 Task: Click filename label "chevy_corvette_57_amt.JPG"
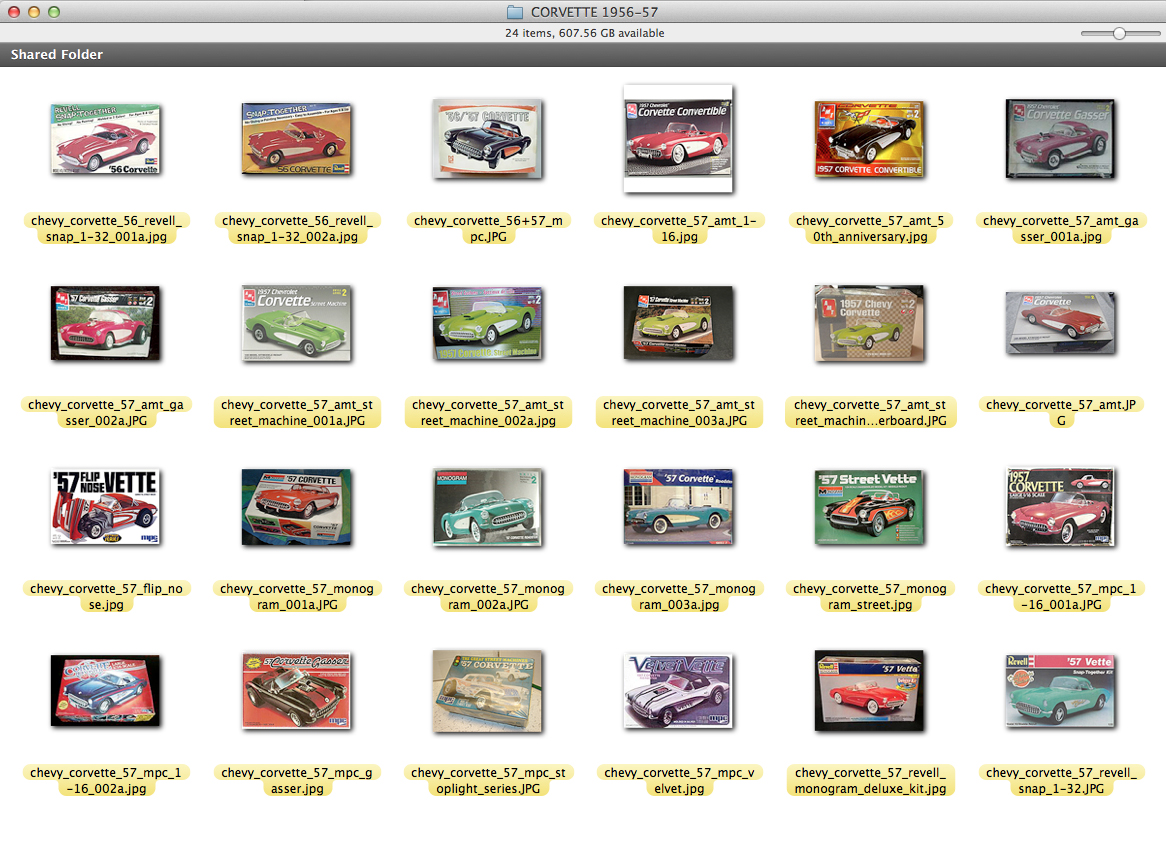[x=1061, y=413]
